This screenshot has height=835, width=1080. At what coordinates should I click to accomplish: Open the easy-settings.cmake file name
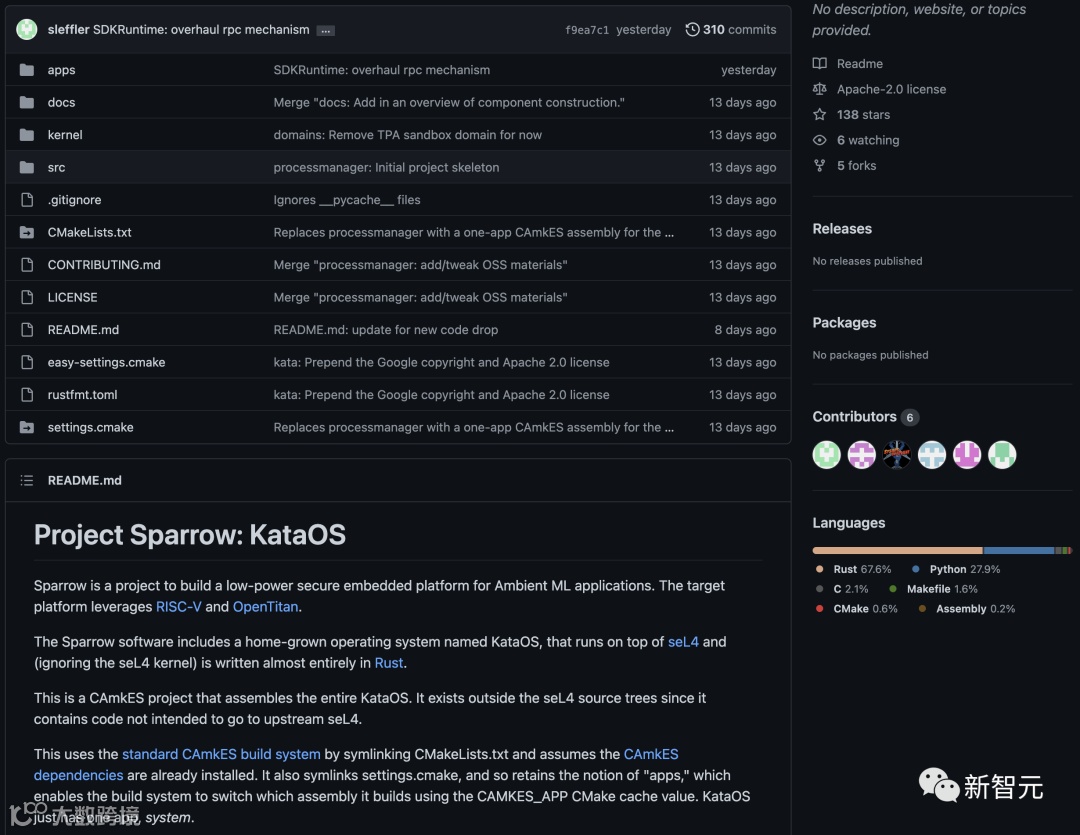[106, 362]
